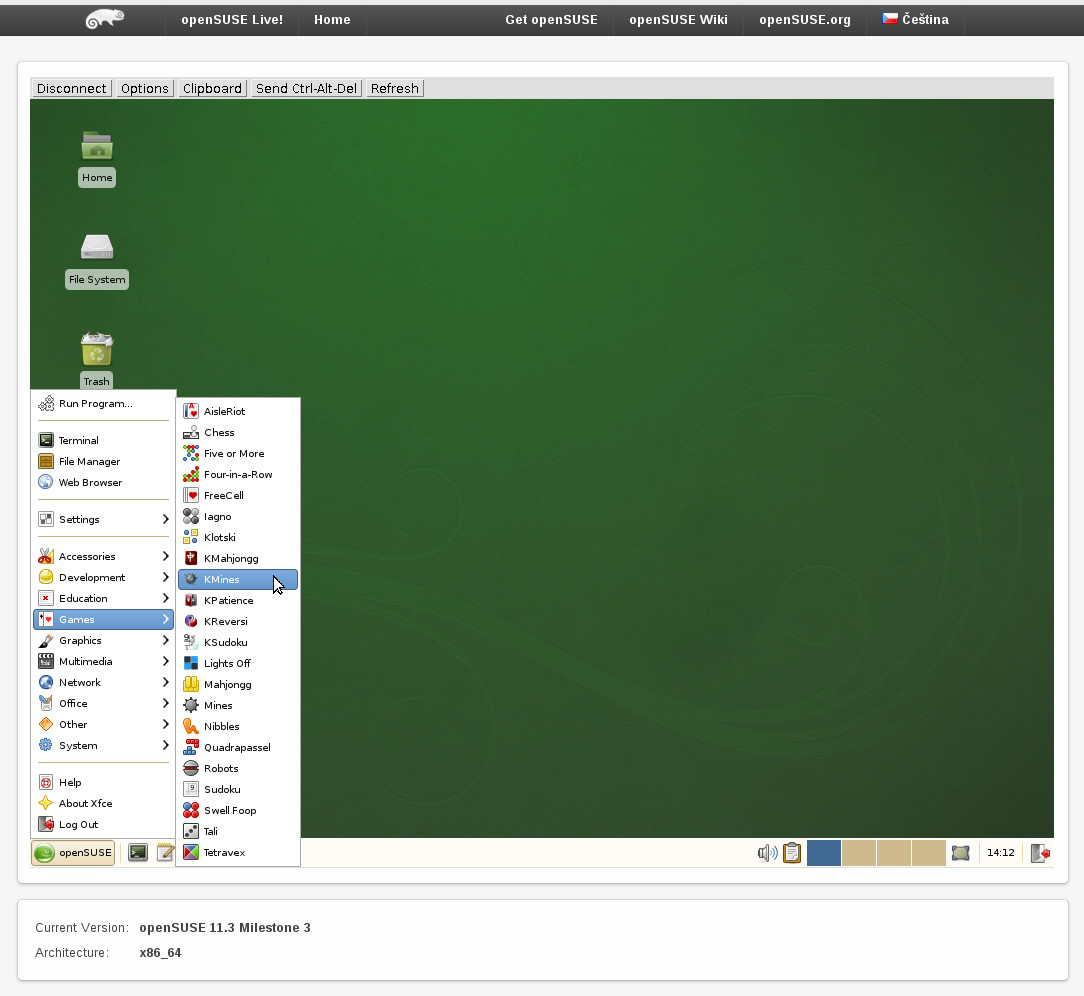Start the Chess game
Viewport: 1084px width, 996px height.
coord(239,432)
